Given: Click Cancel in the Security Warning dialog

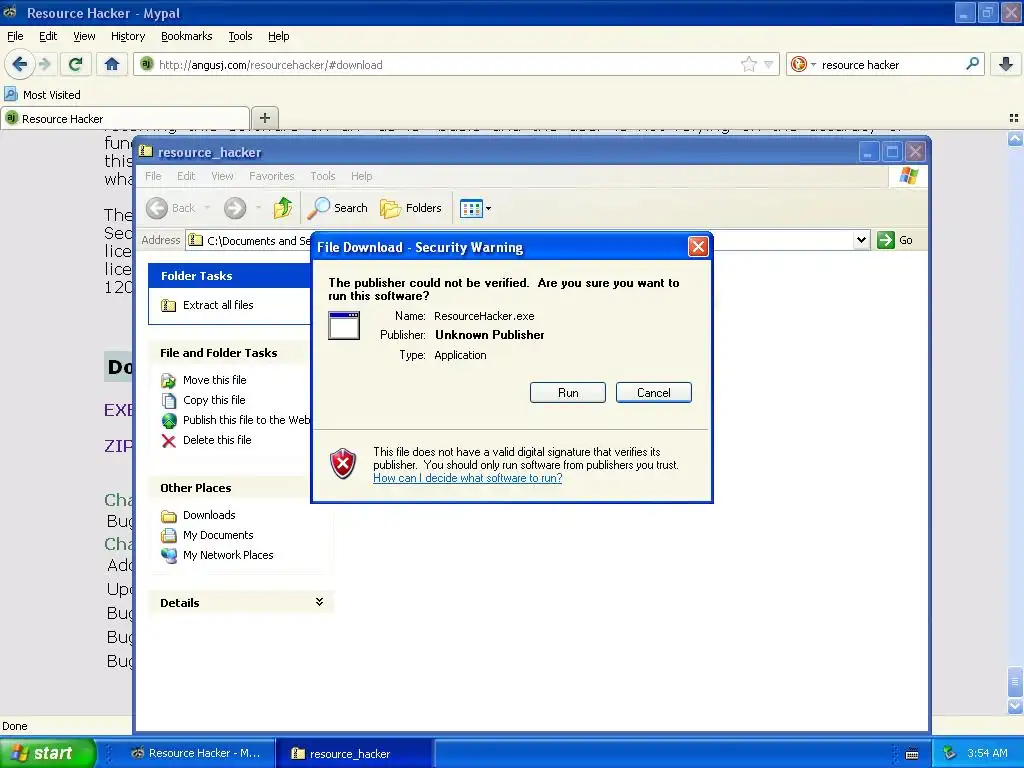Looking at the screenshot, I should [x=653, y=392].
